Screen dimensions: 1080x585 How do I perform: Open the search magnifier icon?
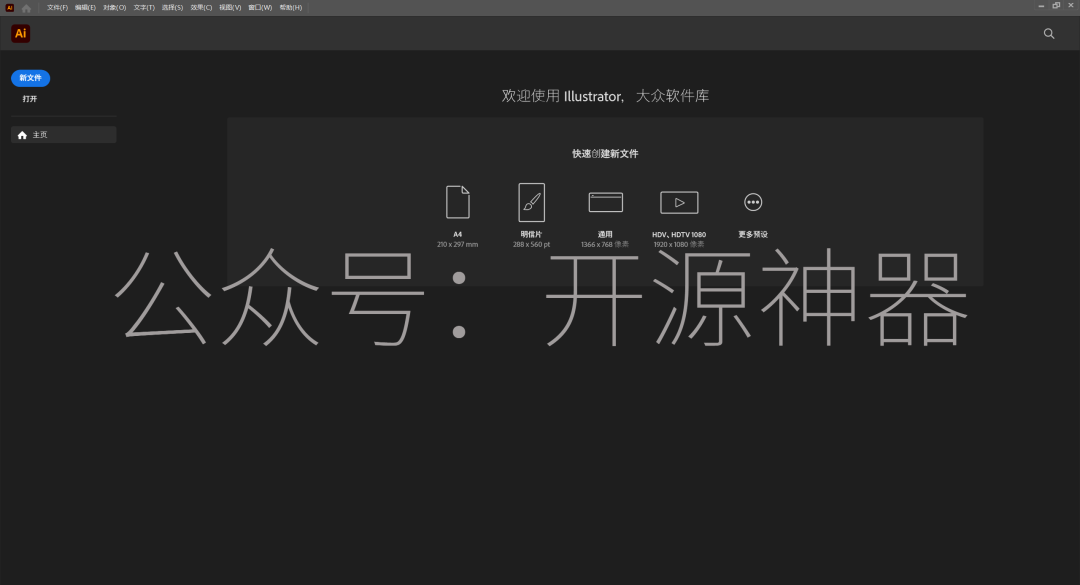1049,33
